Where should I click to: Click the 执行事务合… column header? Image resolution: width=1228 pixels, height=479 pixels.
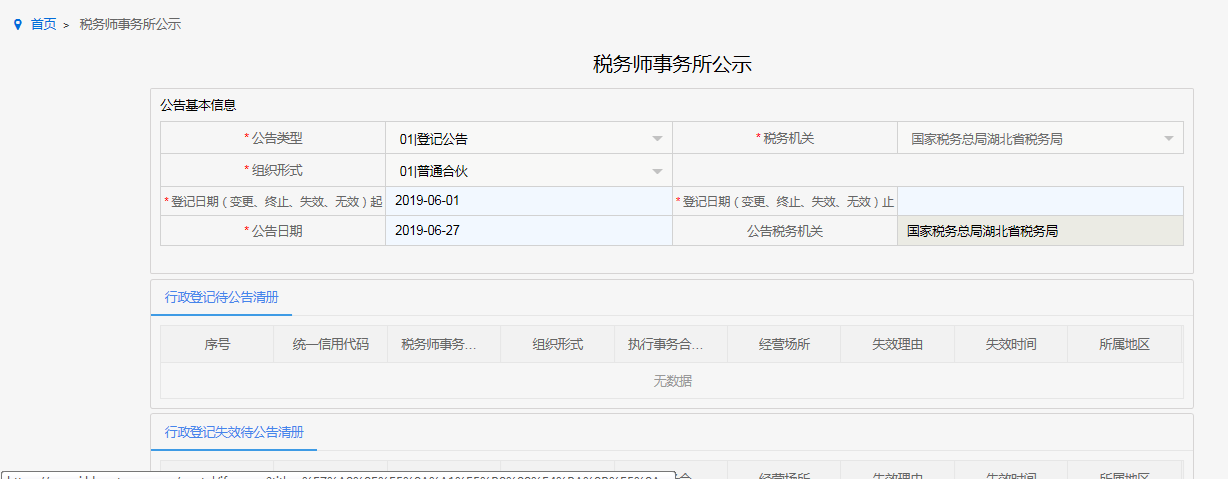[x=671, y=344]
